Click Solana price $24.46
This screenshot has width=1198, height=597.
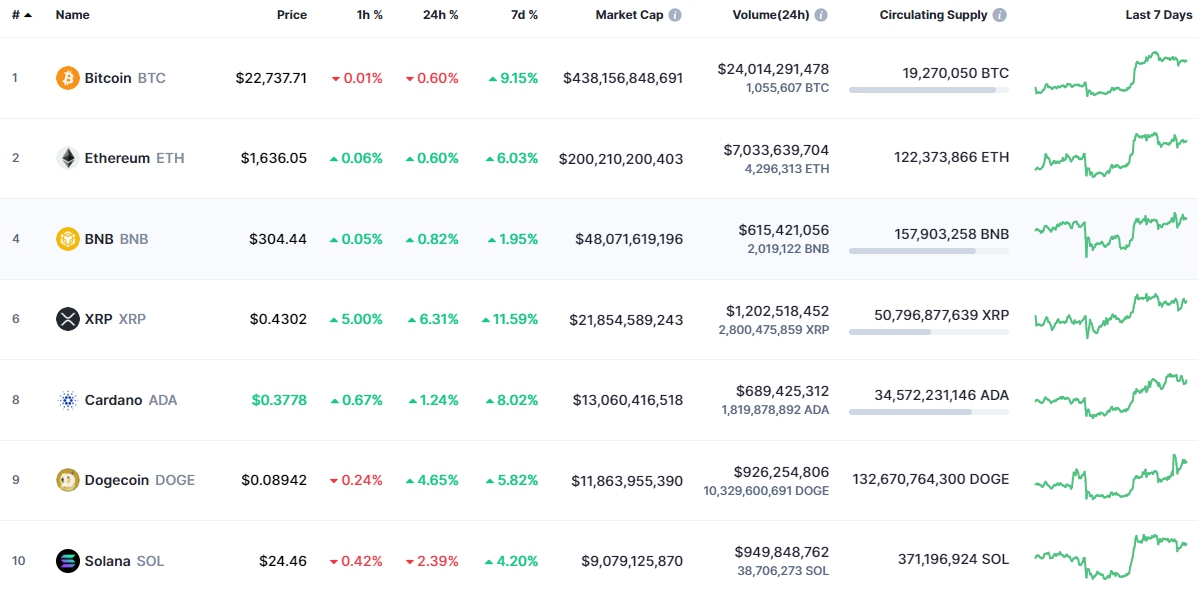(283, 561)
